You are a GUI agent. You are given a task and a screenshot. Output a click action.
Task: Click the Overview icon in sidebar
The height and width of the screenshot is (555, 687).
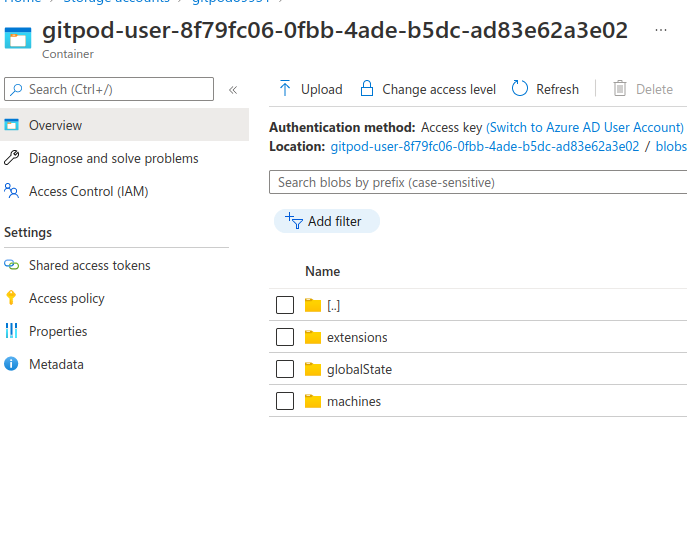coord(12,125)
